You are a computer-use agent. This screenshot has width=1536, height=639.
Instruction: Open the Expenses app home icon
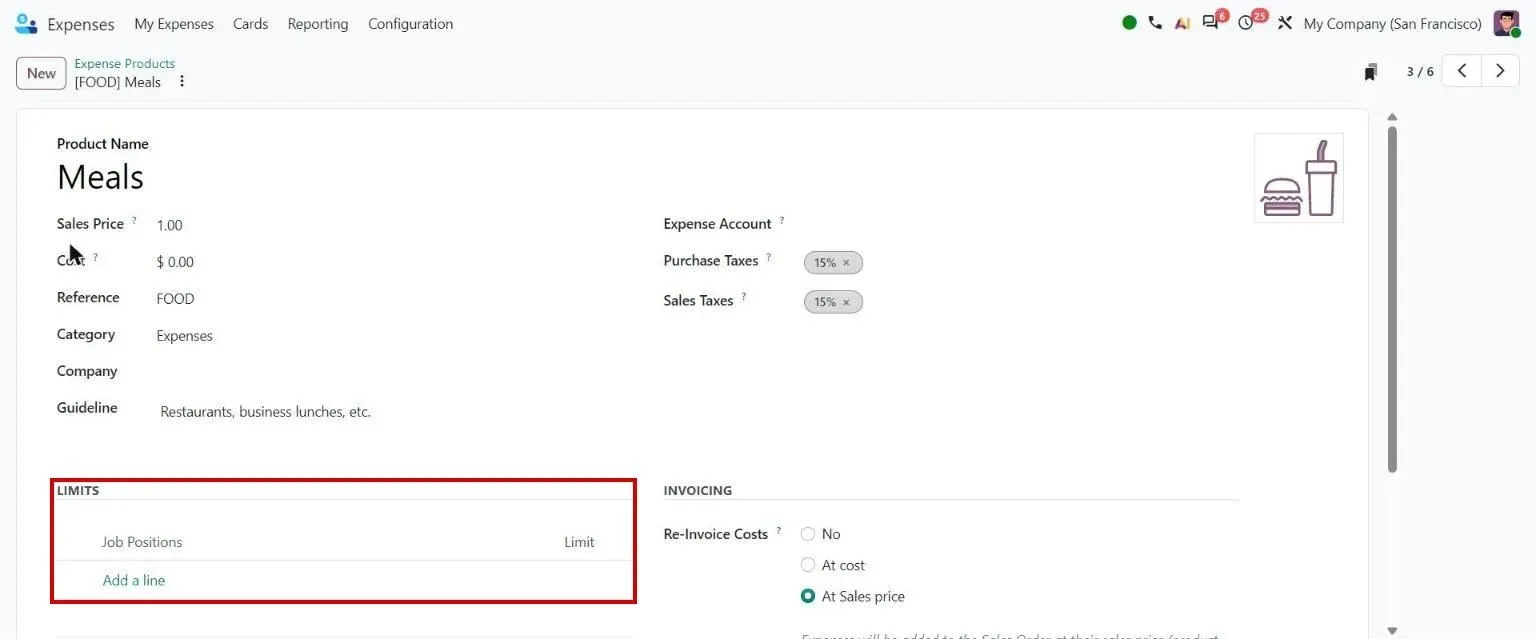[x=26, y=23]
